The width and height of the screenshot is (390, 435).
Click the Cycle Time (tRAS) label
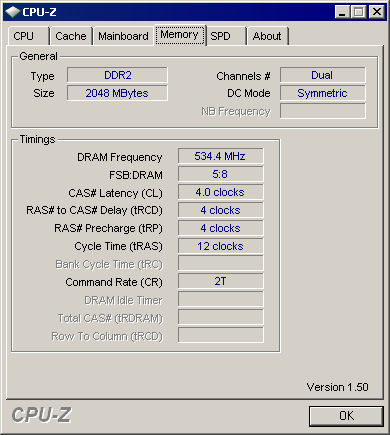click(118, 246)
